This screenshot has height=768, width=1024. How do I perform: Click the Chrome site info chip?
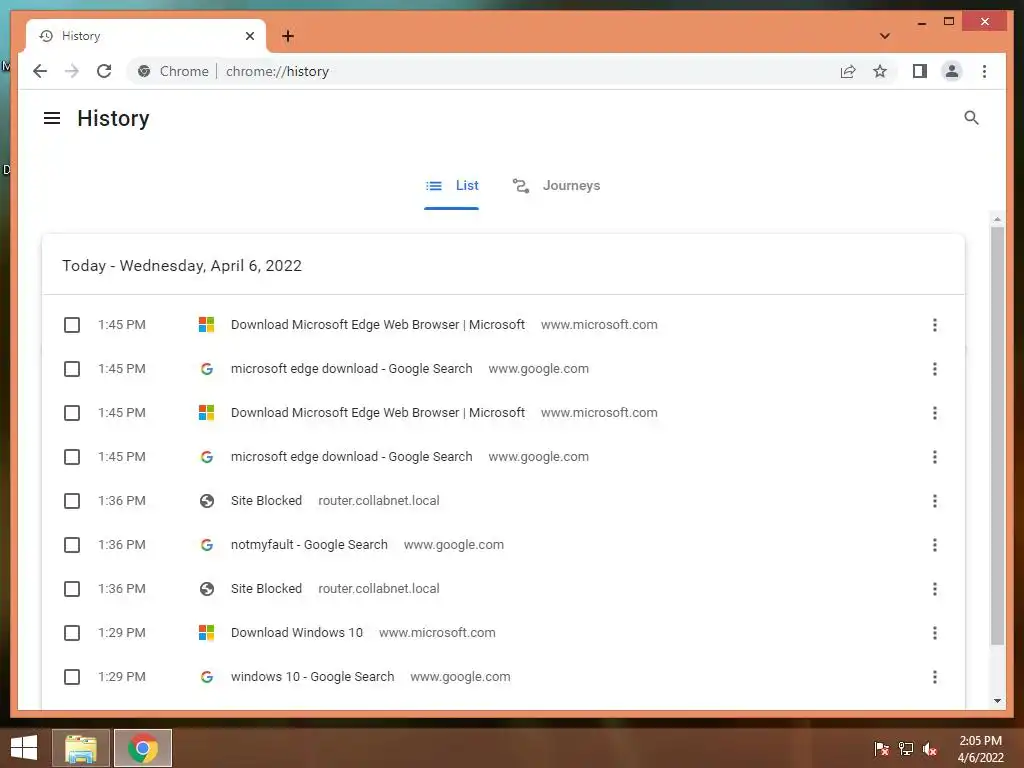coord(173,71)
